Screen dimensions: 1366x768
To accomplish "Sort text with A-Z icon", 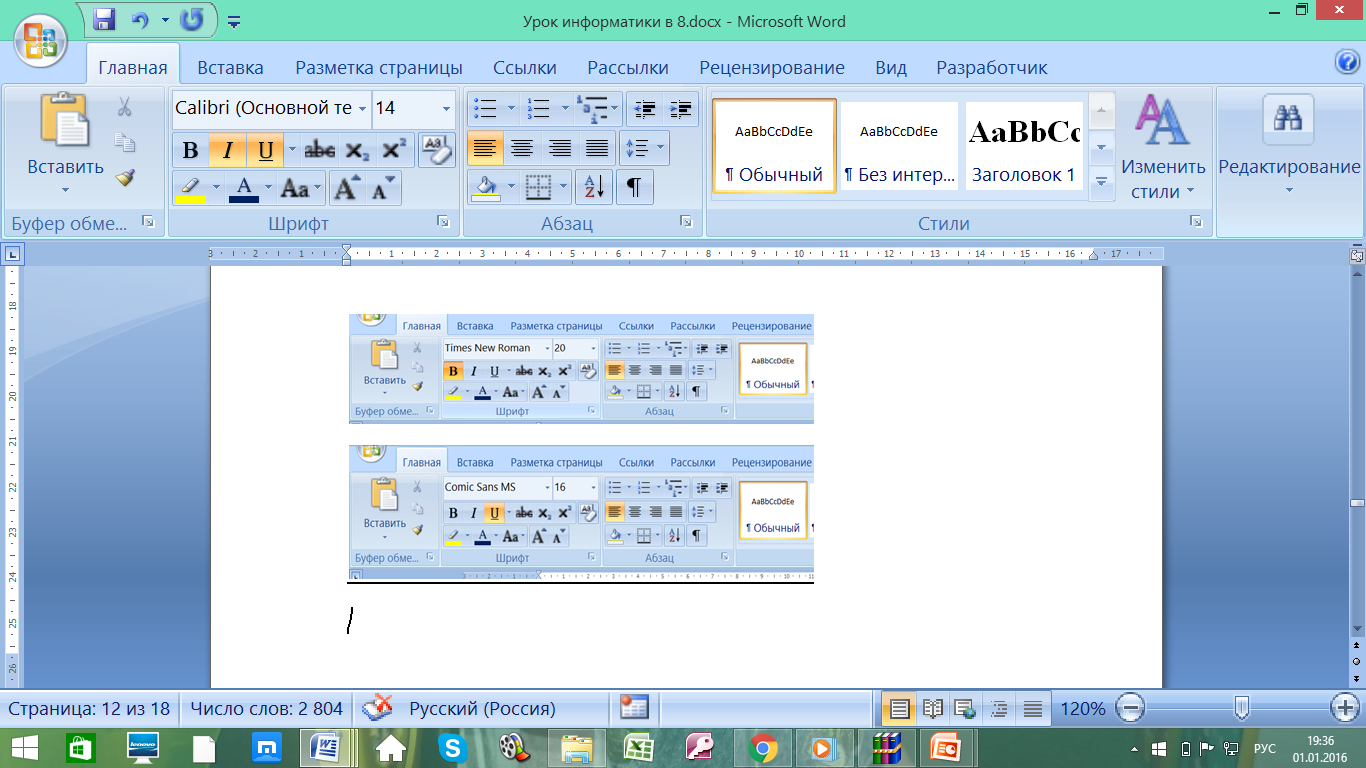I will tap(594, 187).
